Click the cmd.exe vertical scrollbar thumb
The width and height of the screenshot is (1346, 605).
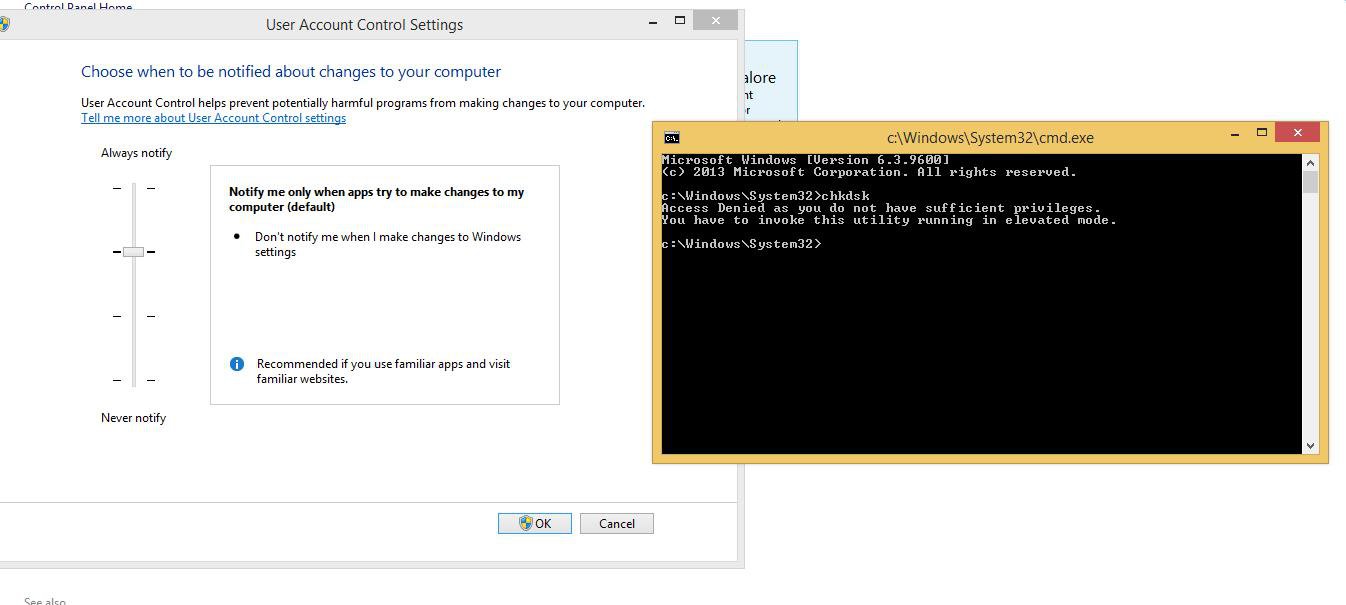tap(1310, 182)
